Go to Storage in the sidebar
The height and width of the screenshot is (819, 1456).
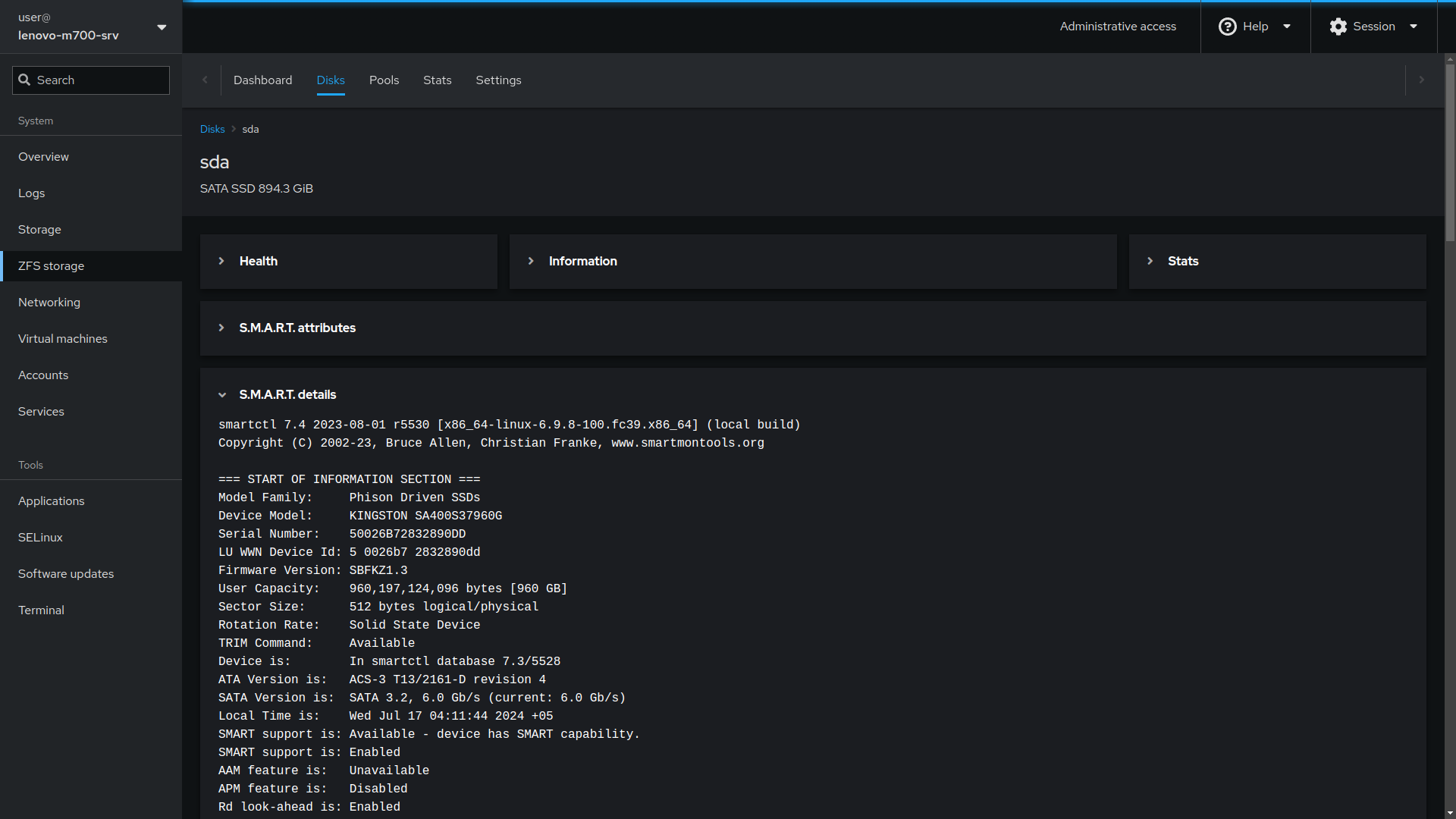point(91,230)
